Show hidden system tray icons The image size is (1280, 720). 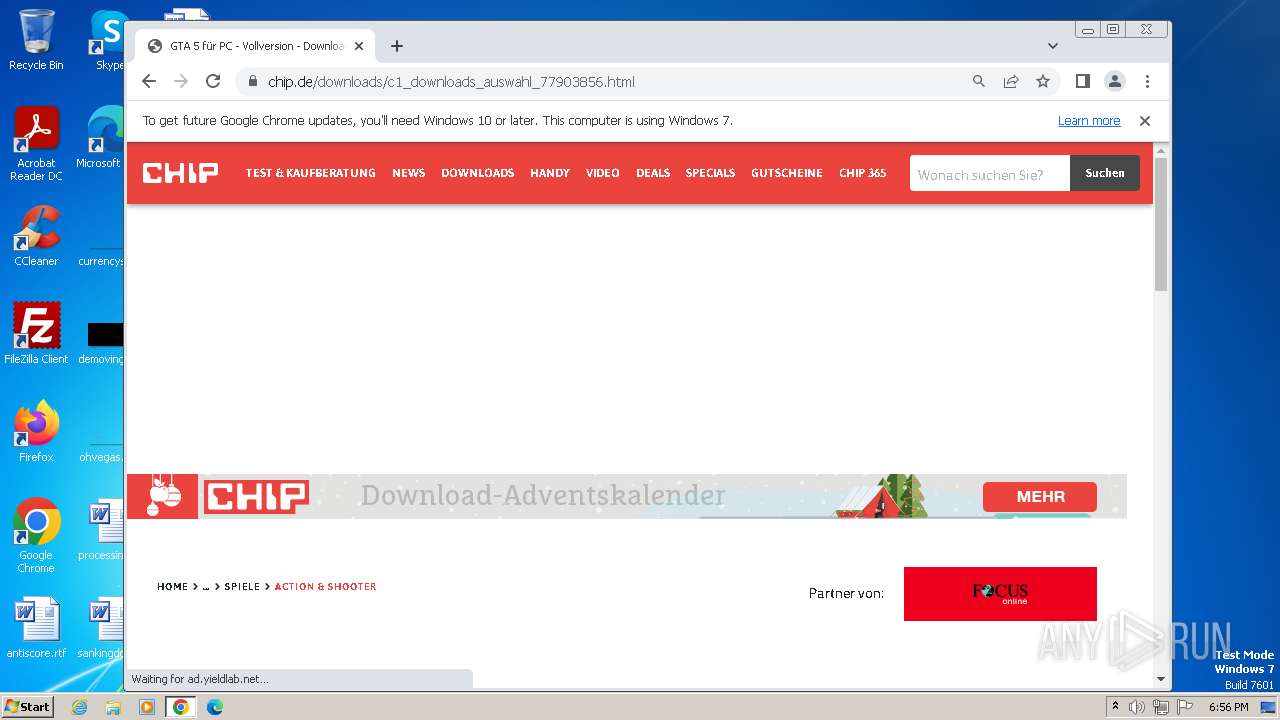(x=1115, y=707)
